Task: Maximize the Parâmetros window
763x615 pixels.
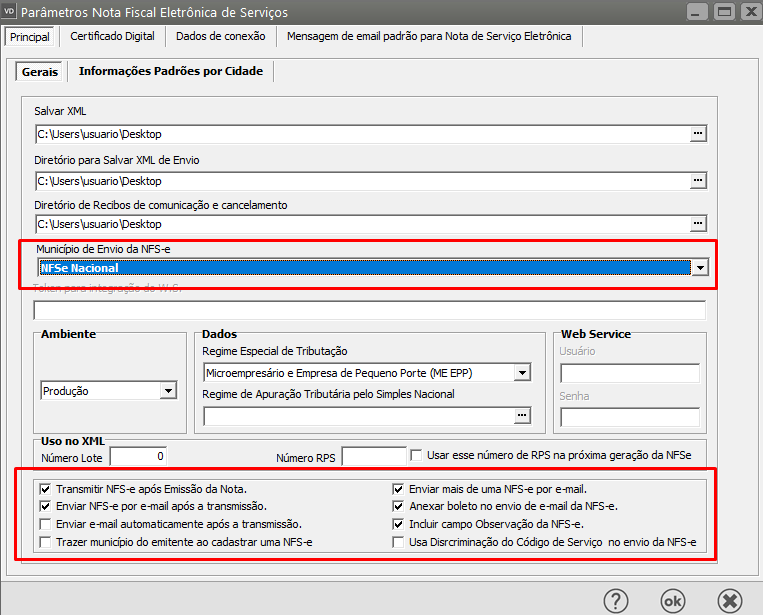Action: 725,12
